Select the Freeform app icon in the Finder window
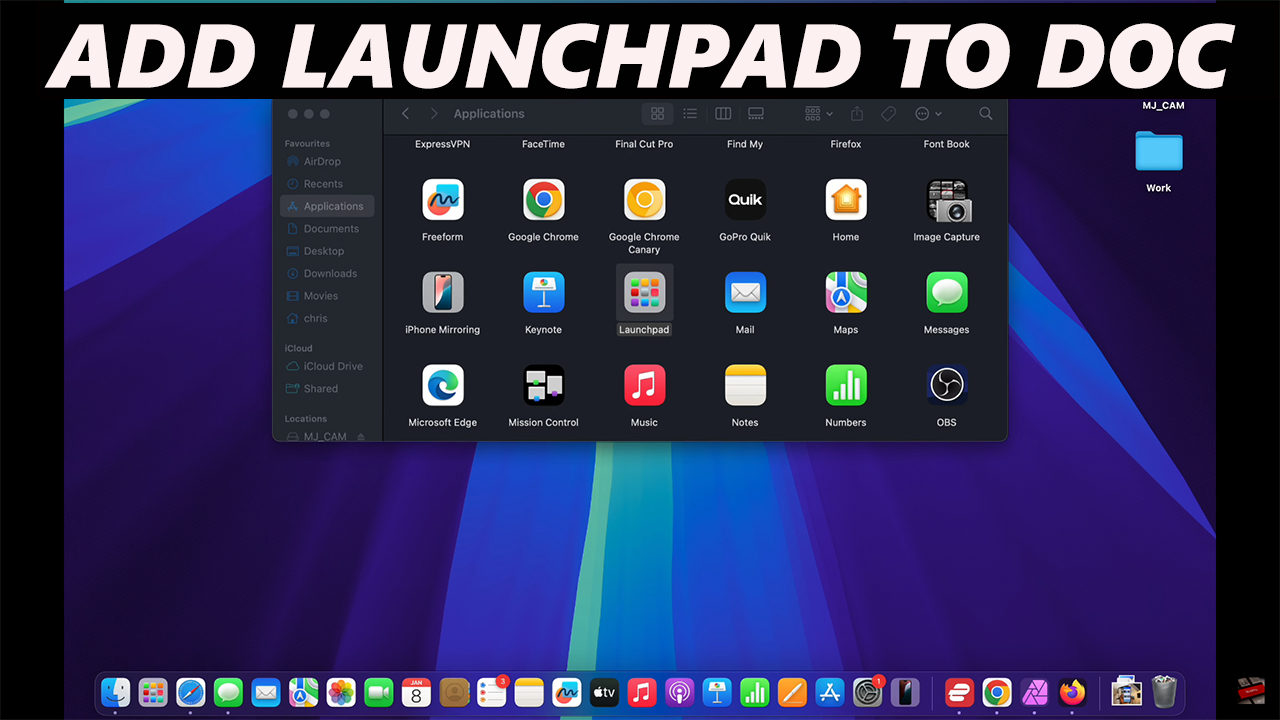The height and width of the screenshot is (720, 1280). pyautogui.click(x=443, y=200)
